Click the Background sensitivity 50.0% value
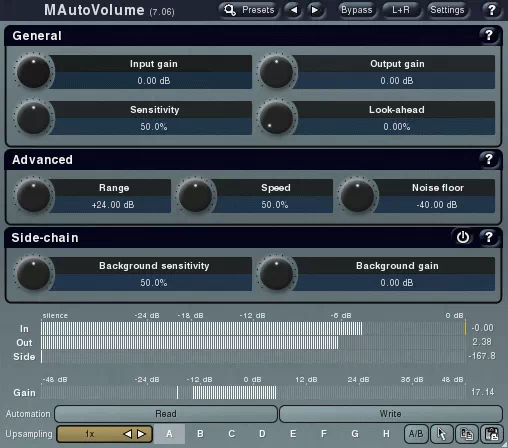Image resolution: width=508 pixels, height=448 pixels. 153,283
